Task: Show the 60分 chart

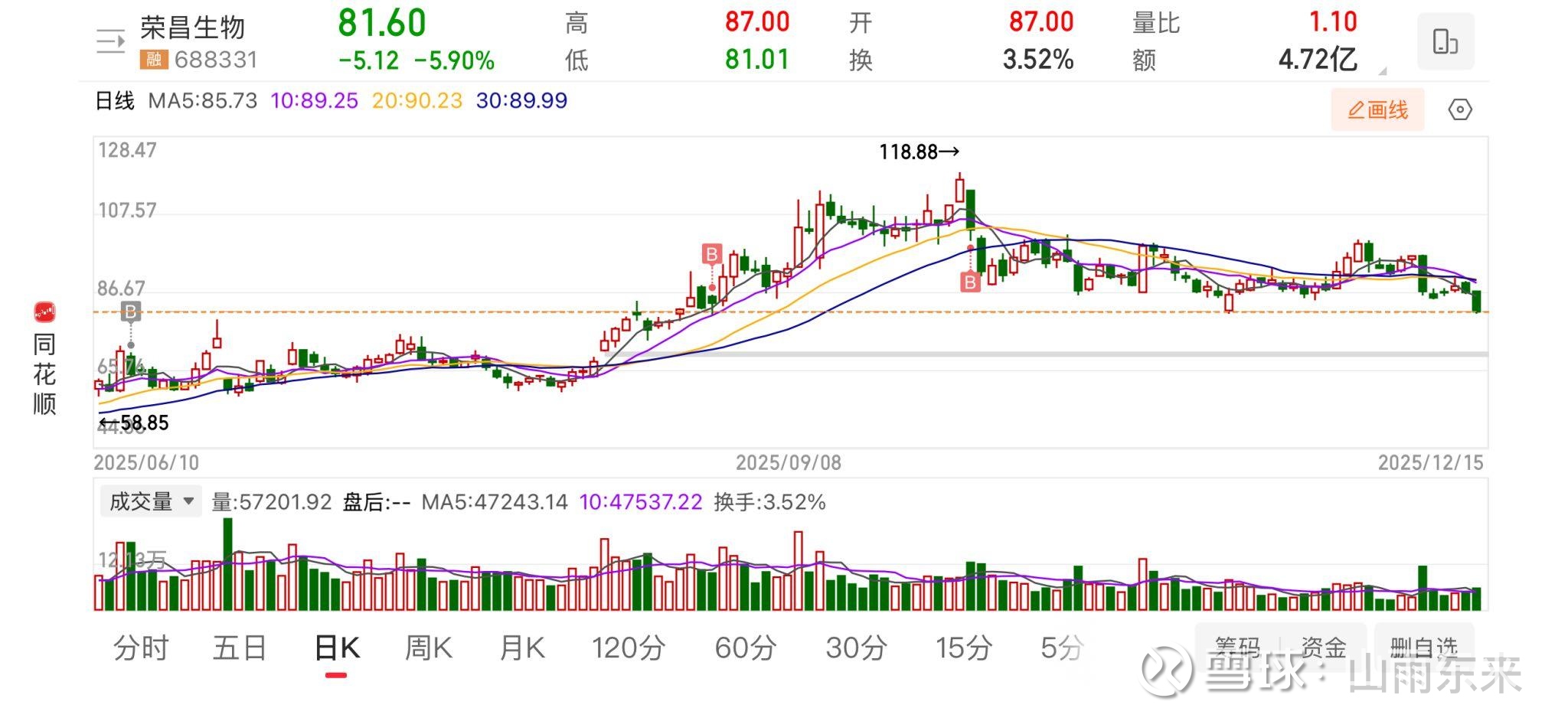Action: click(746, 649)
